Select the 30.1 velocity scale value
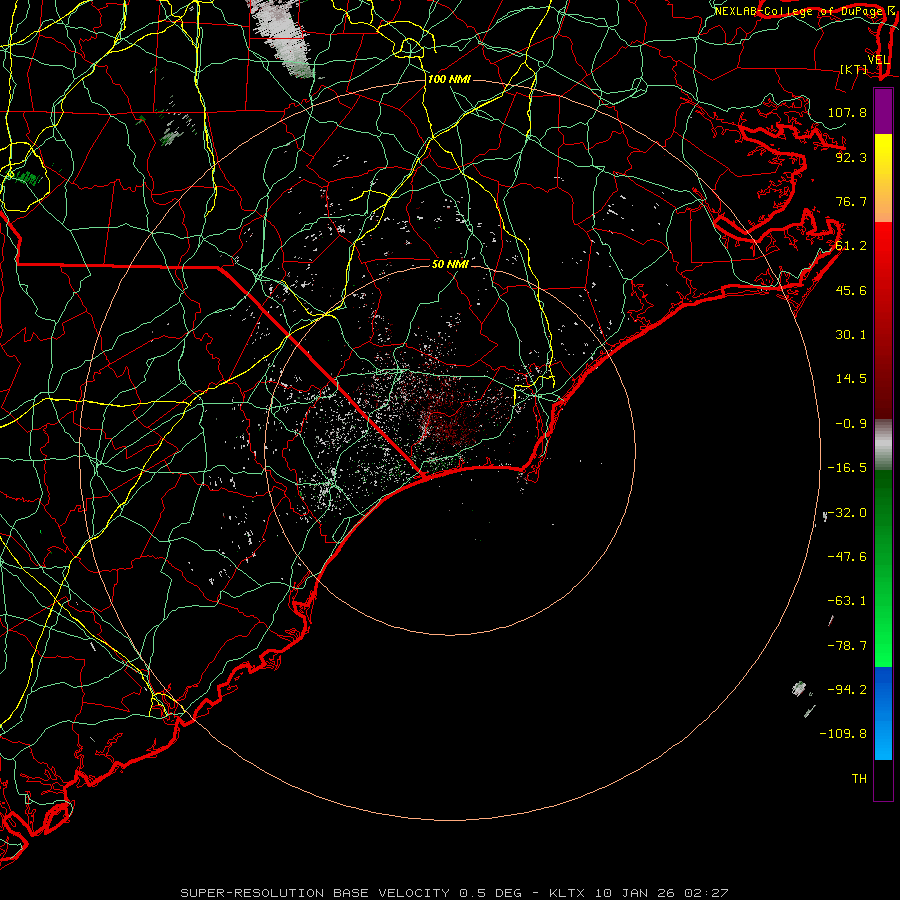 point(851,335)
